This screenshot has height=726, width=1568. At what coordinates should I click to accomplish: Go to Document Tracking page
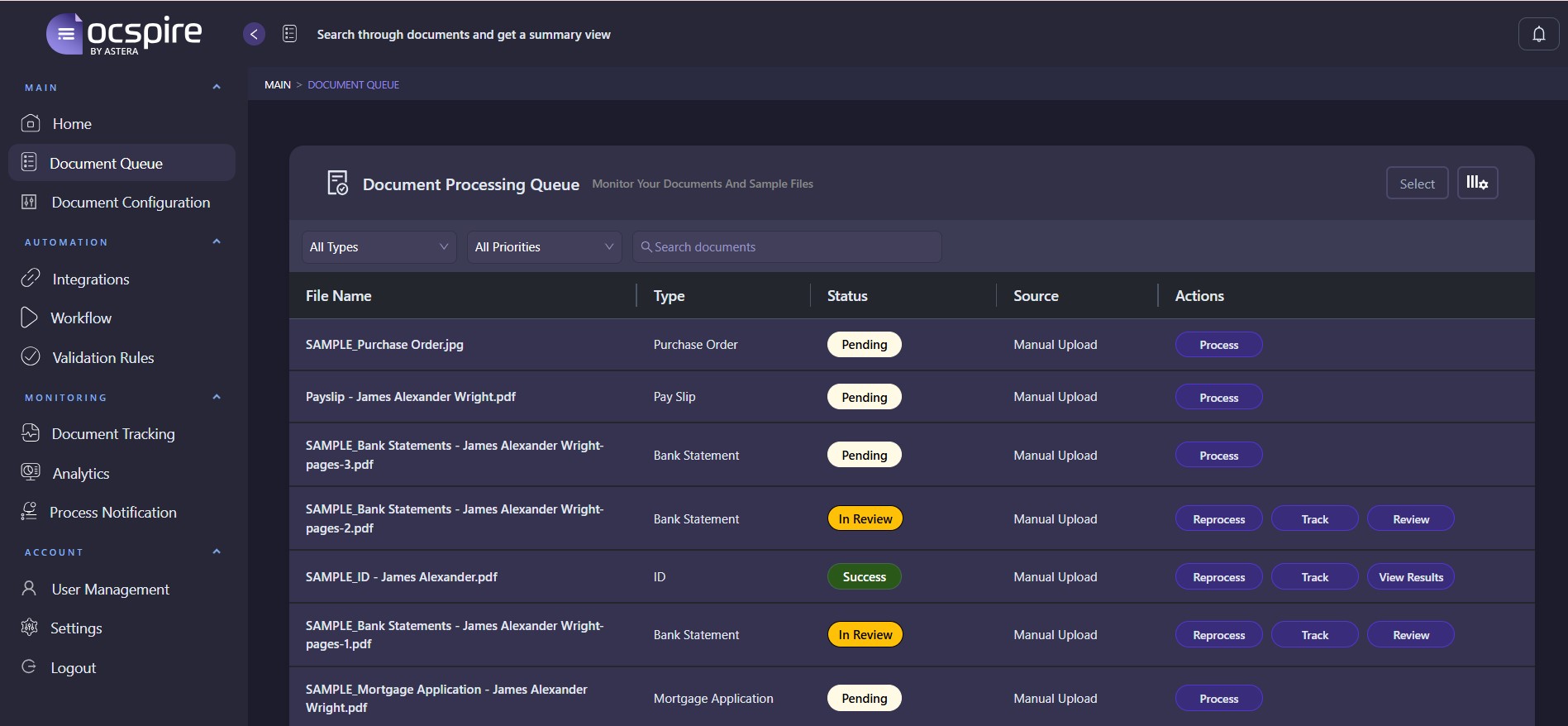(x=113, y=434)
